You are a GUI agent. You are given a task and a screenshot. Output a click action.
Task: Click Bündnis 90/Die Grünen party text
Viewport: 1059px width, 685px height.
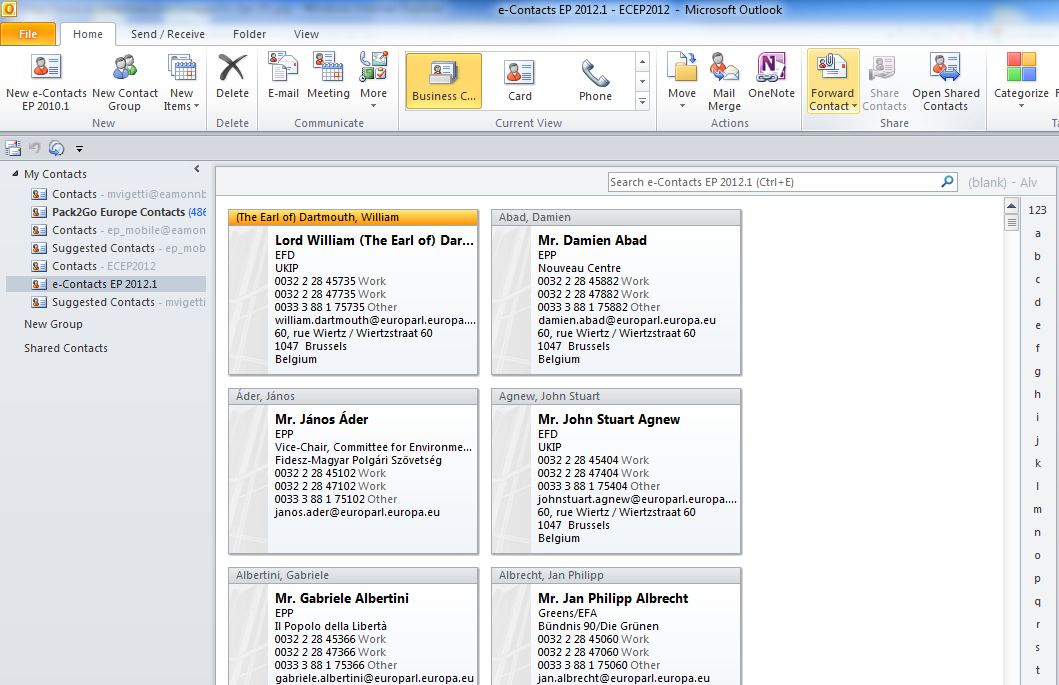point(598,626)
